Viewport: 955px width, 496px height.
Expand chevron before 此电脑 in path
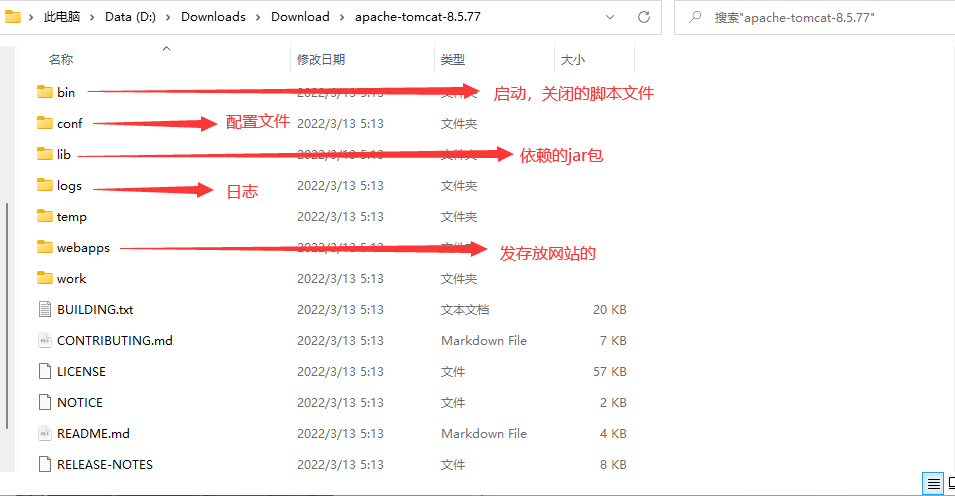pos(31,17)
